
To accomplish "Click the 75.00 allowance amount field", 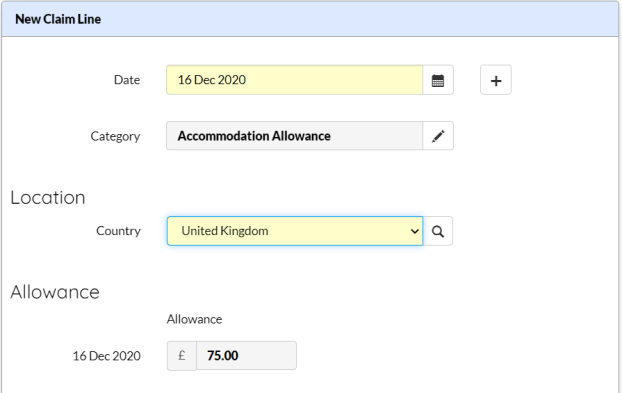I will point(246,356).
